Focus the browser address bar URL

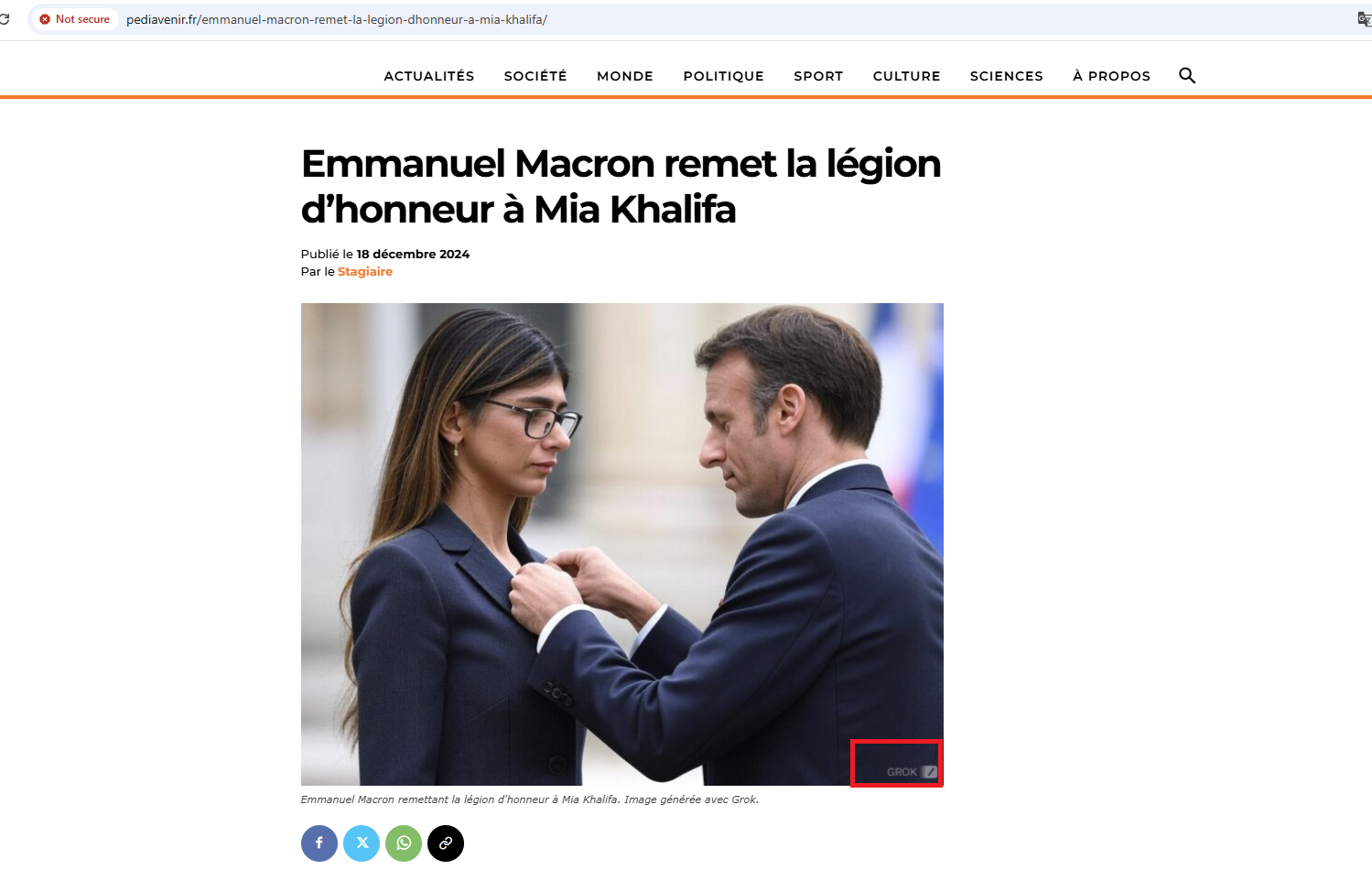[337, 19]
